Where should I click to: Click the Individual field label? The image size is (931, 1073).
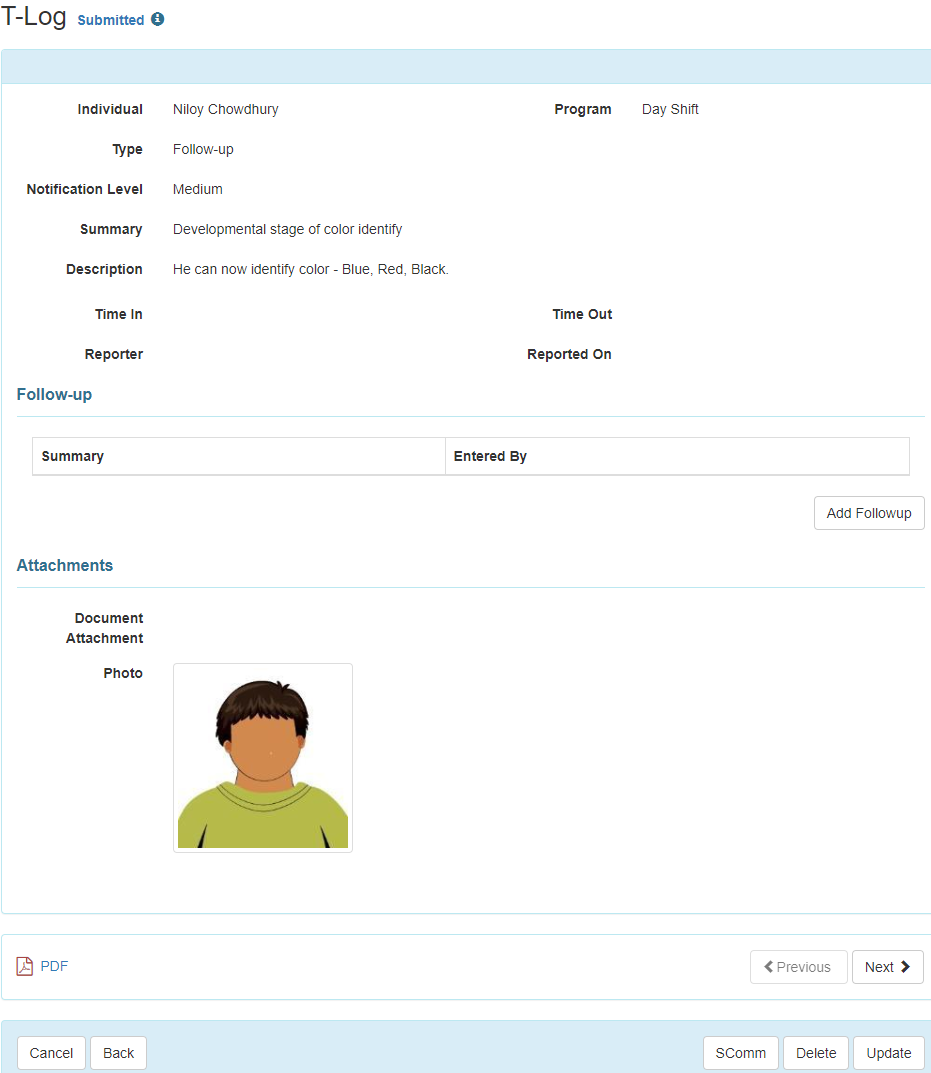point(110,109)
